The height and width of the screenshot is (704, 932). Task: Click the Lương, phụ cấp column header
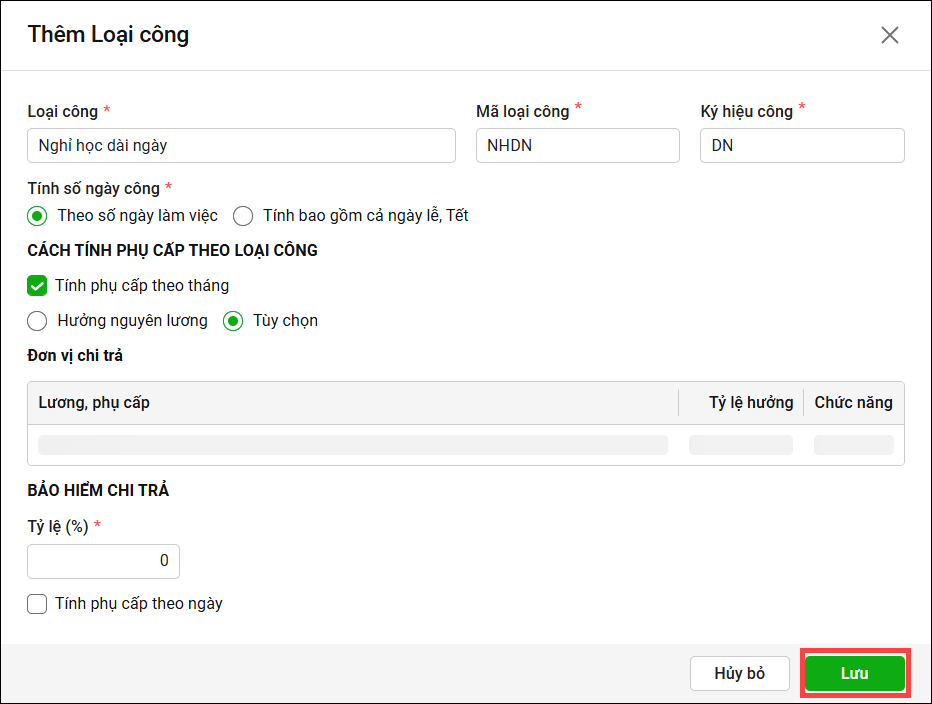[95, 402]
